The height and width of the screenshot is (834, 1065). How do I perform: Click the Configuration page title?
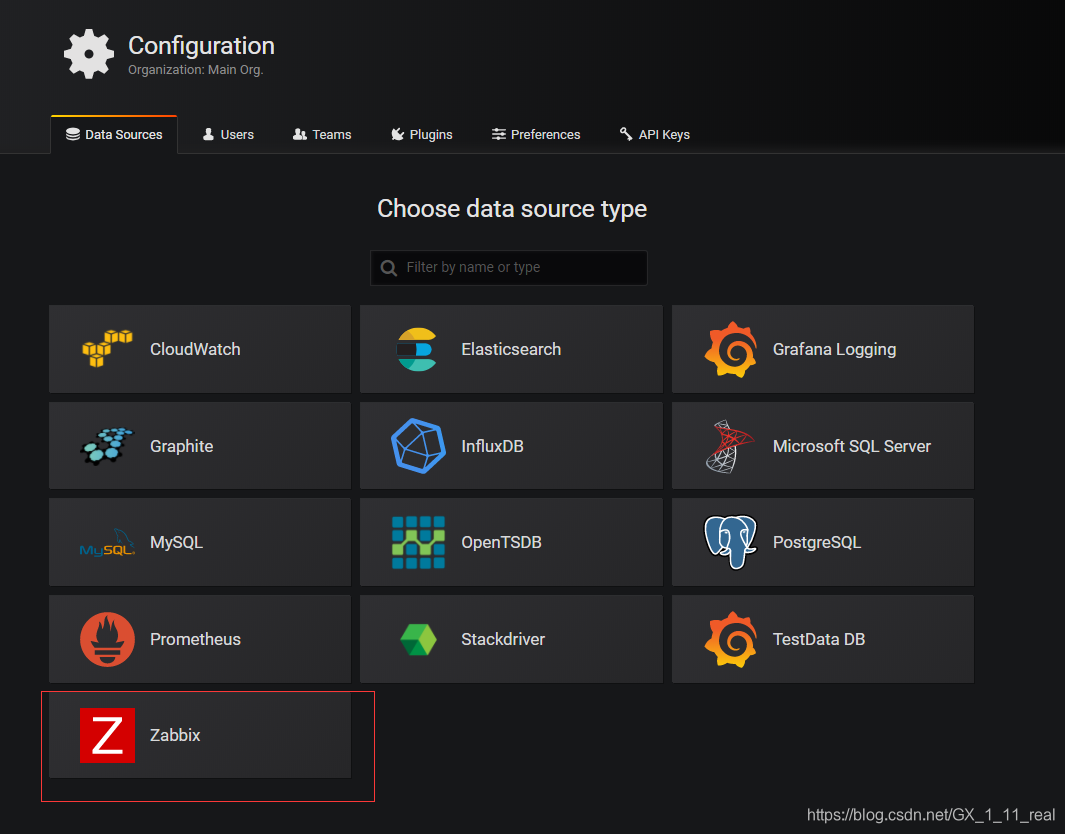tap(202, 46)
